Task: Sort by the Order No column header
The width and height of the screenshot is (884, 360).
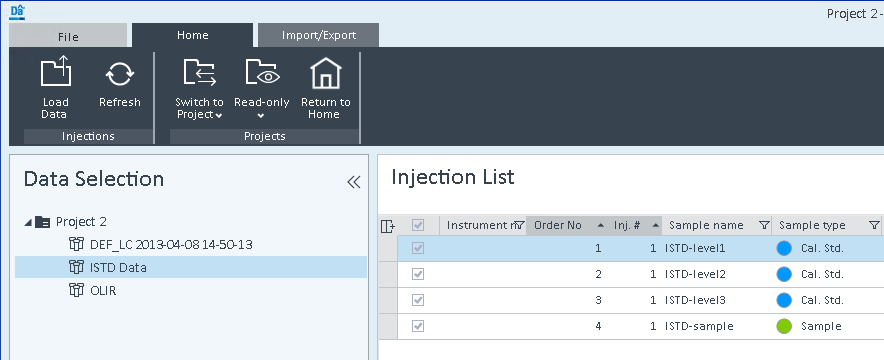Action: pyautogui.click(x=558, y=225)
